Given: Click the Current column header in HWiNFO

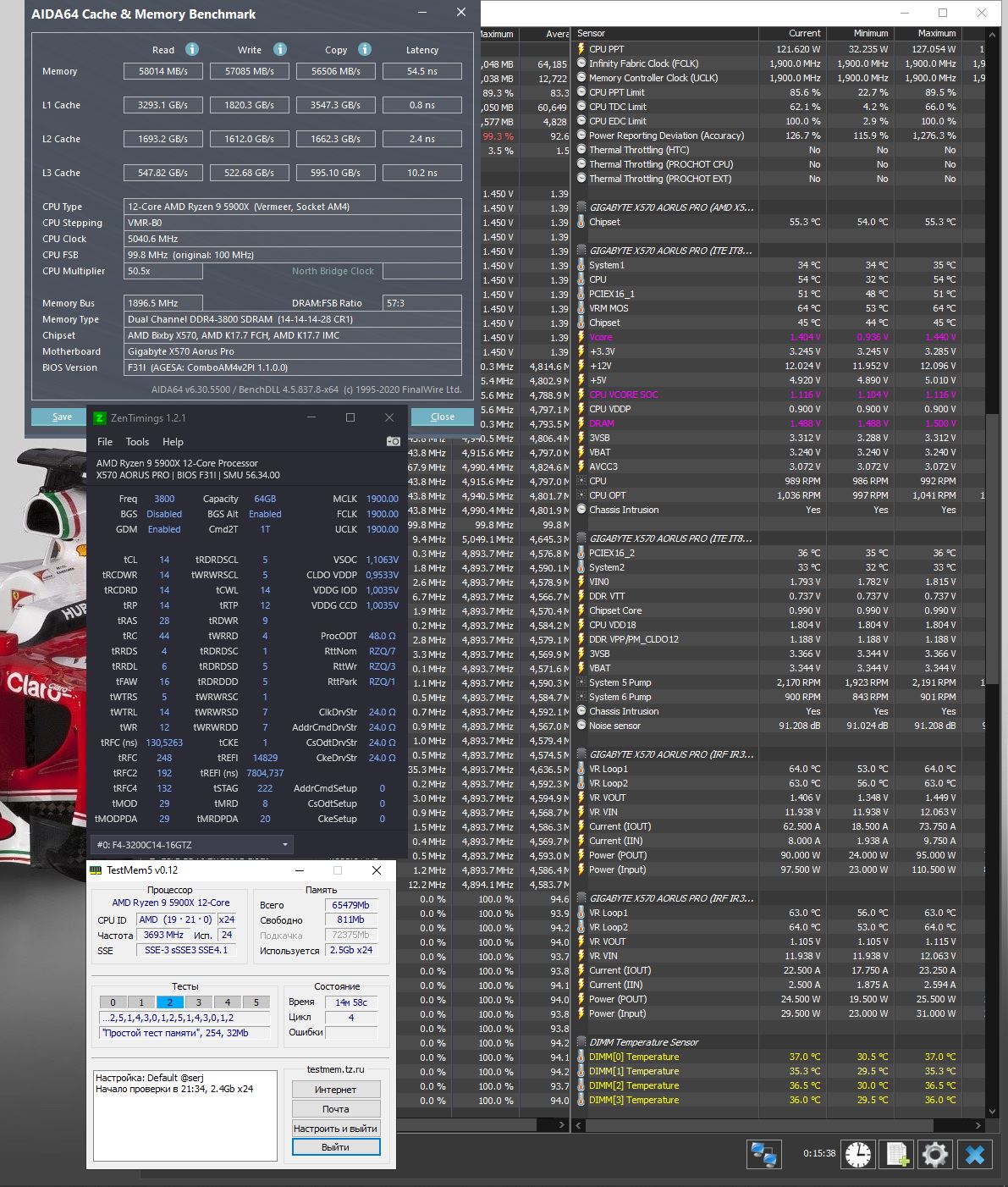Looking at the screenshot, I should (792, 33).
